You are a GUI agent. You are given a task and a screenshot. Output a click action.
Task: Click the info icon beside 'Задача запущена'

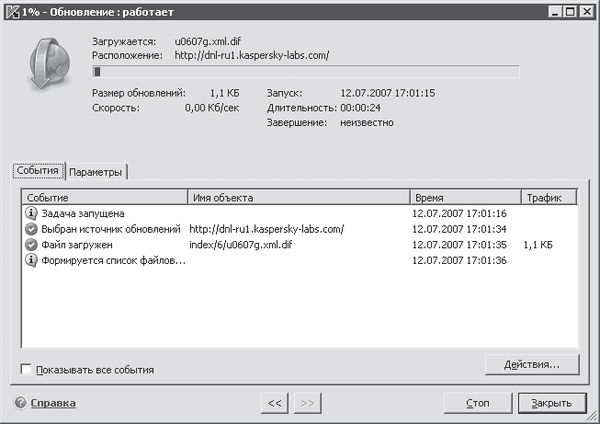click(31, 213)
